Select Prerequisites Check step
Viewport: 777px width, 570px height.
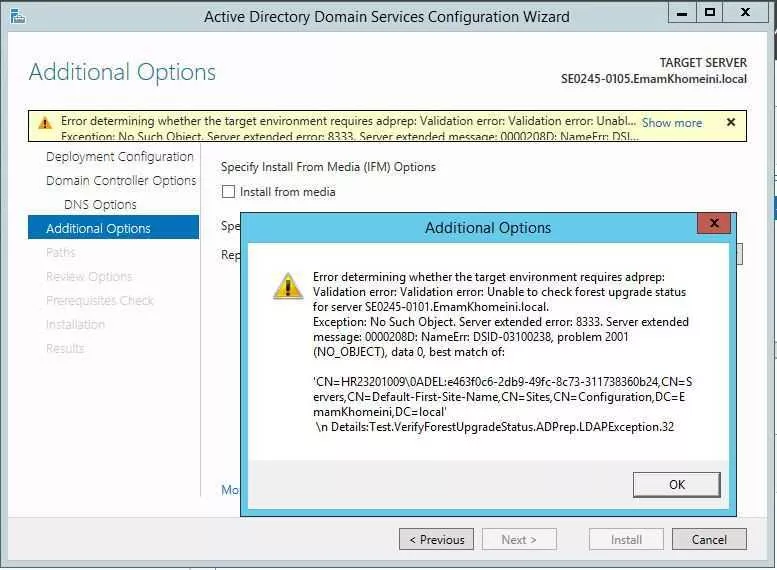[100, 300]
